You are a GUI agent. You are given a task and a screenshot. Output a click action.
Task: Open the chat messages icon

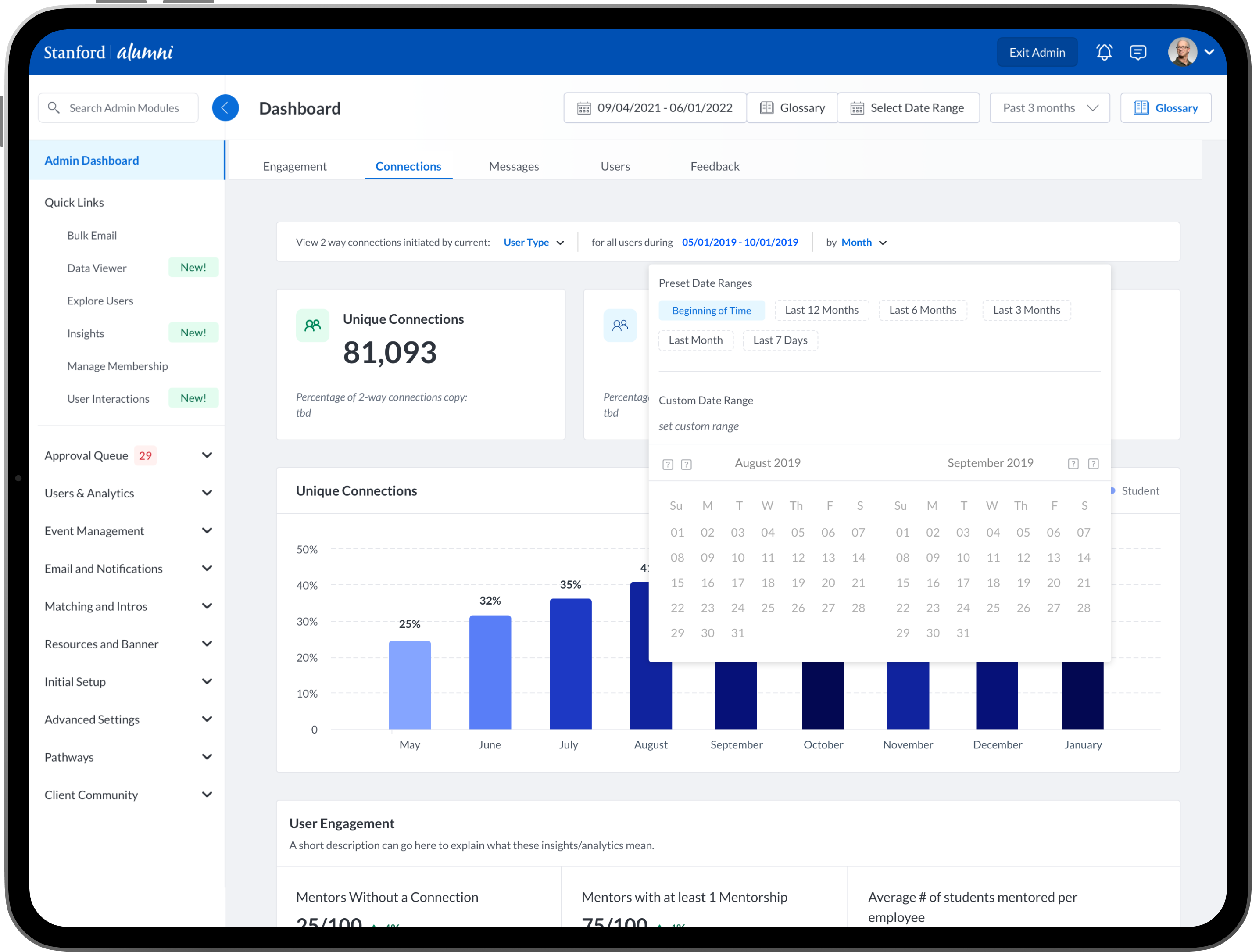tap(1138, 52)
